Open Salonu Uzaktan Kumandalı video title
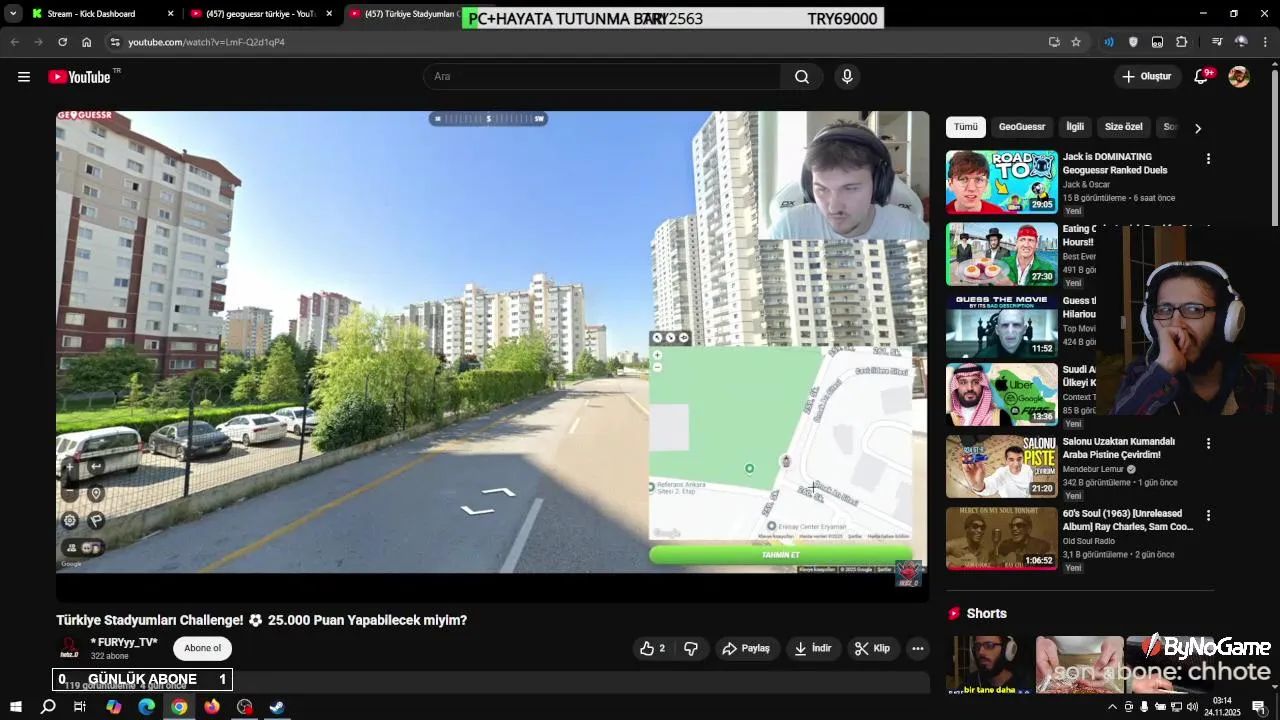Viewport: 1280px width, 720px height. tap(1118, 448)
